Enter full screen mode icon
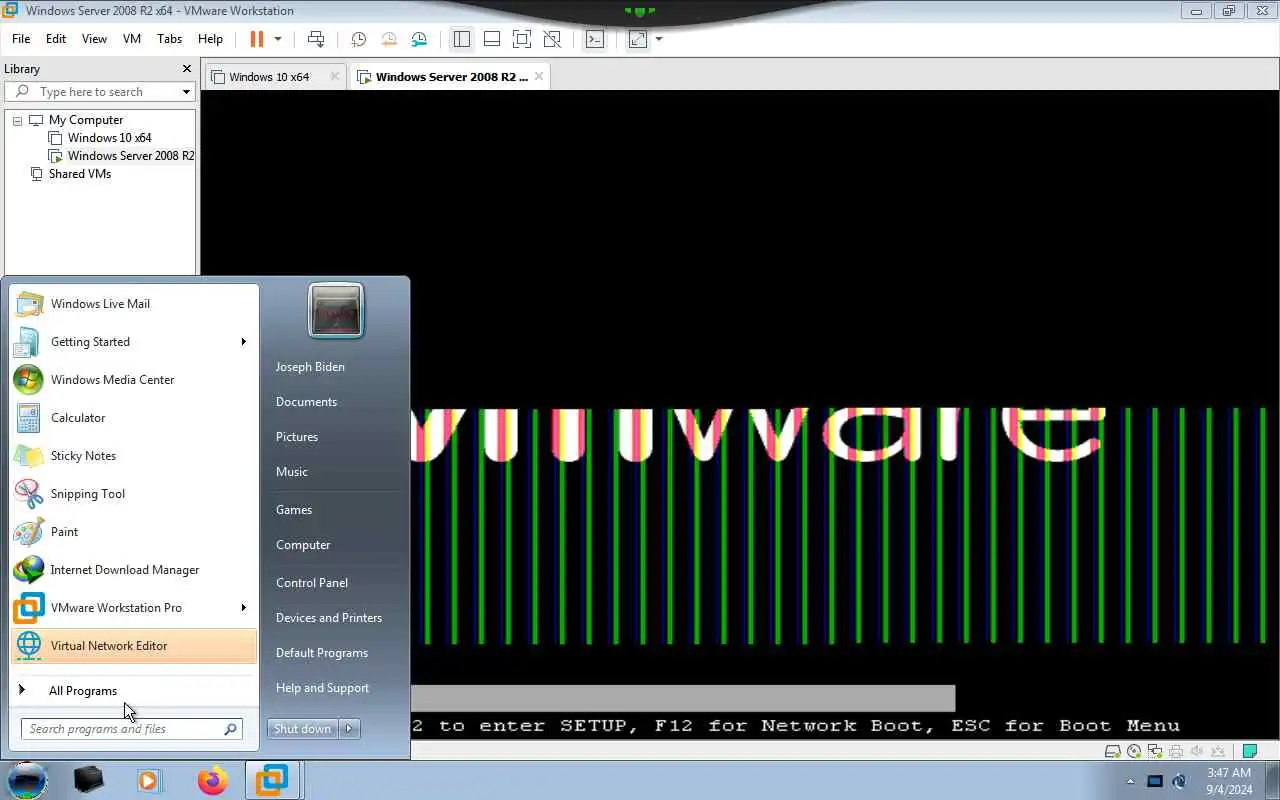 [522, 39]
